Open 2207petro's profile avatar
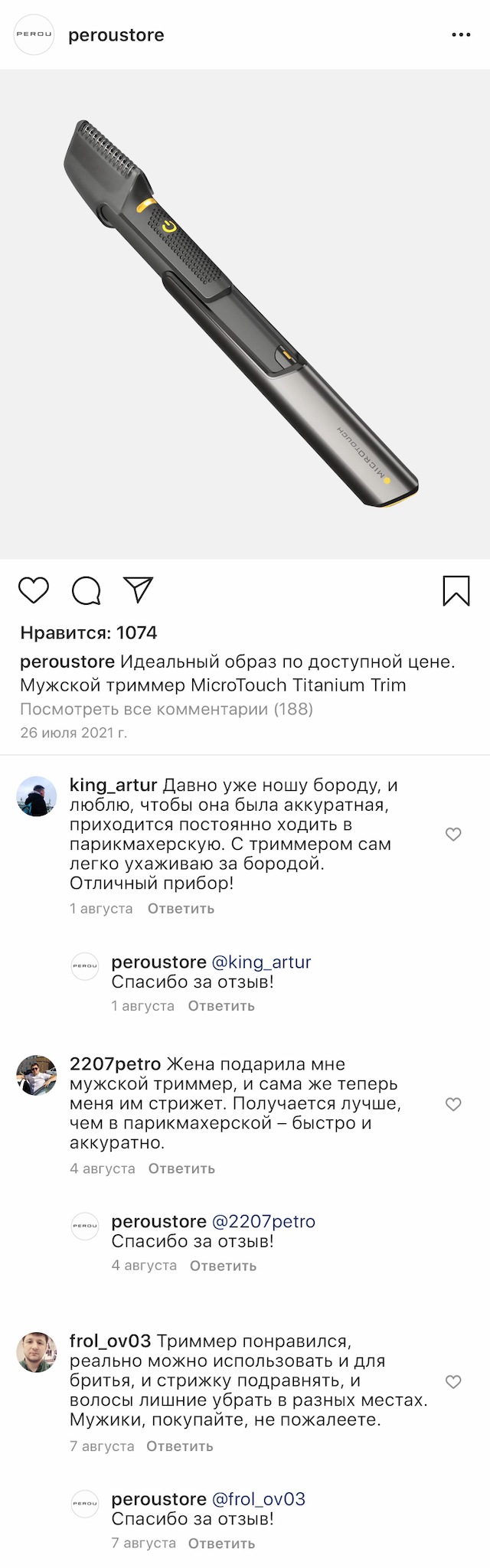This screenshot has width=490, height=1568. click(x=37, y=1075)
